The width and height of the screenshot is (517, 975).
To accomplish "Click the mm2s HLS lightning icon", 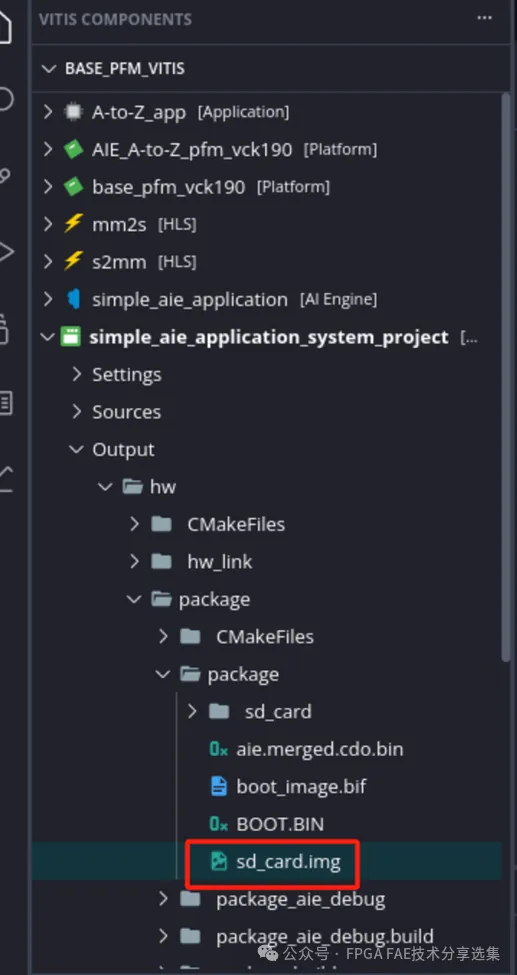I will pos(73,224).
